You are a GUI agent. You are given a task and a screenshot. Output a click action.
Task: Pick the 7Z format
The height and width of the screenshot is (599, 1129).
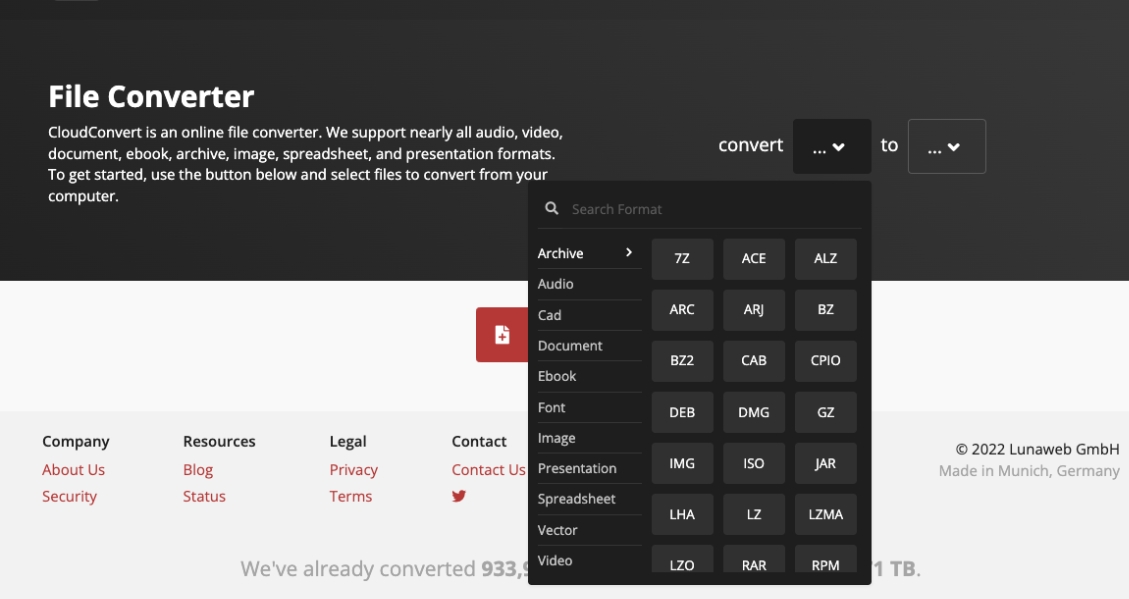pyautogui.click(x=682, y=258)
